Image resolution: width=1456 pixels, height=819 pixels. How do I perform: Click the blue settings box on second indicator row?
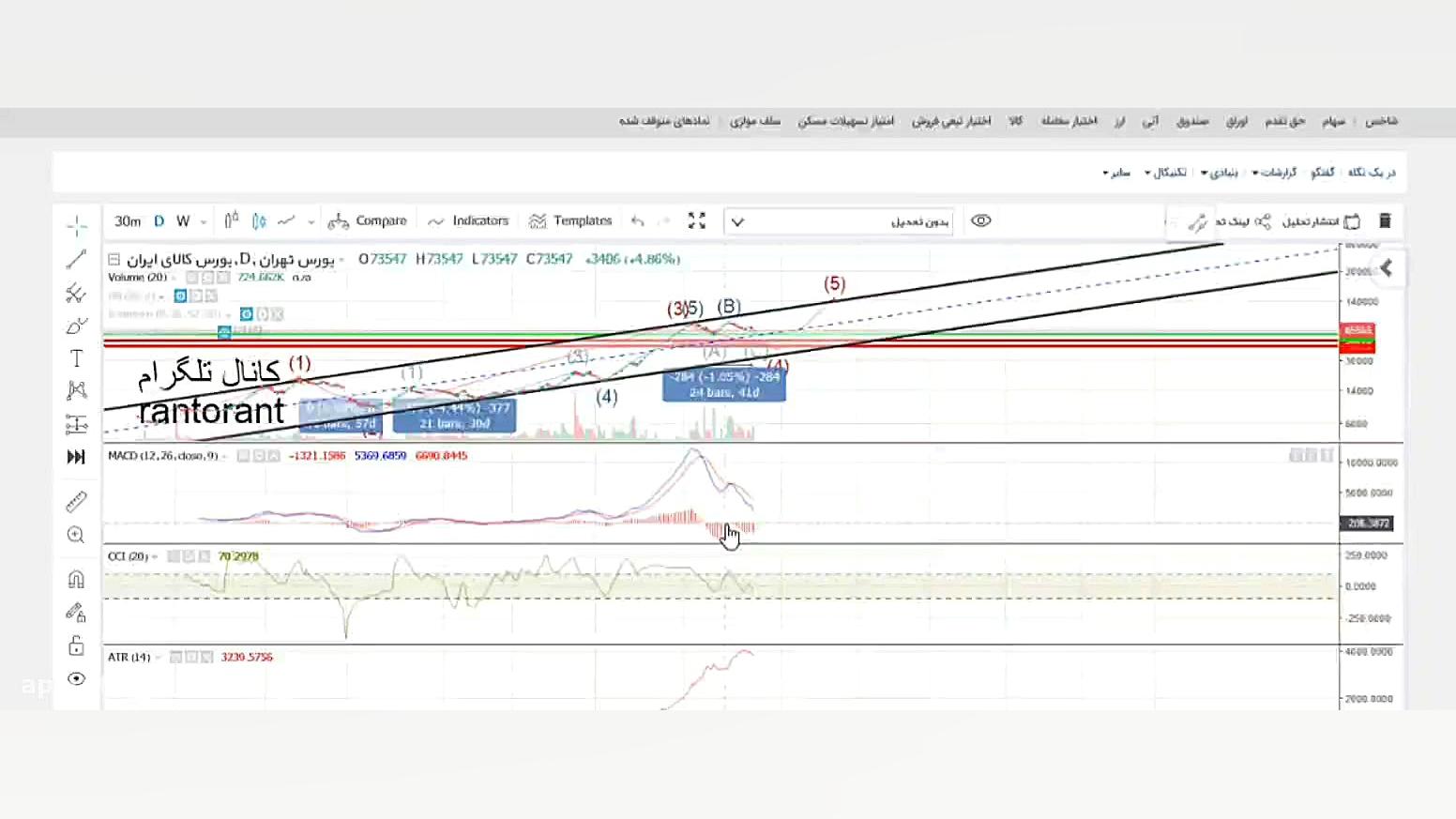[180, 296]
